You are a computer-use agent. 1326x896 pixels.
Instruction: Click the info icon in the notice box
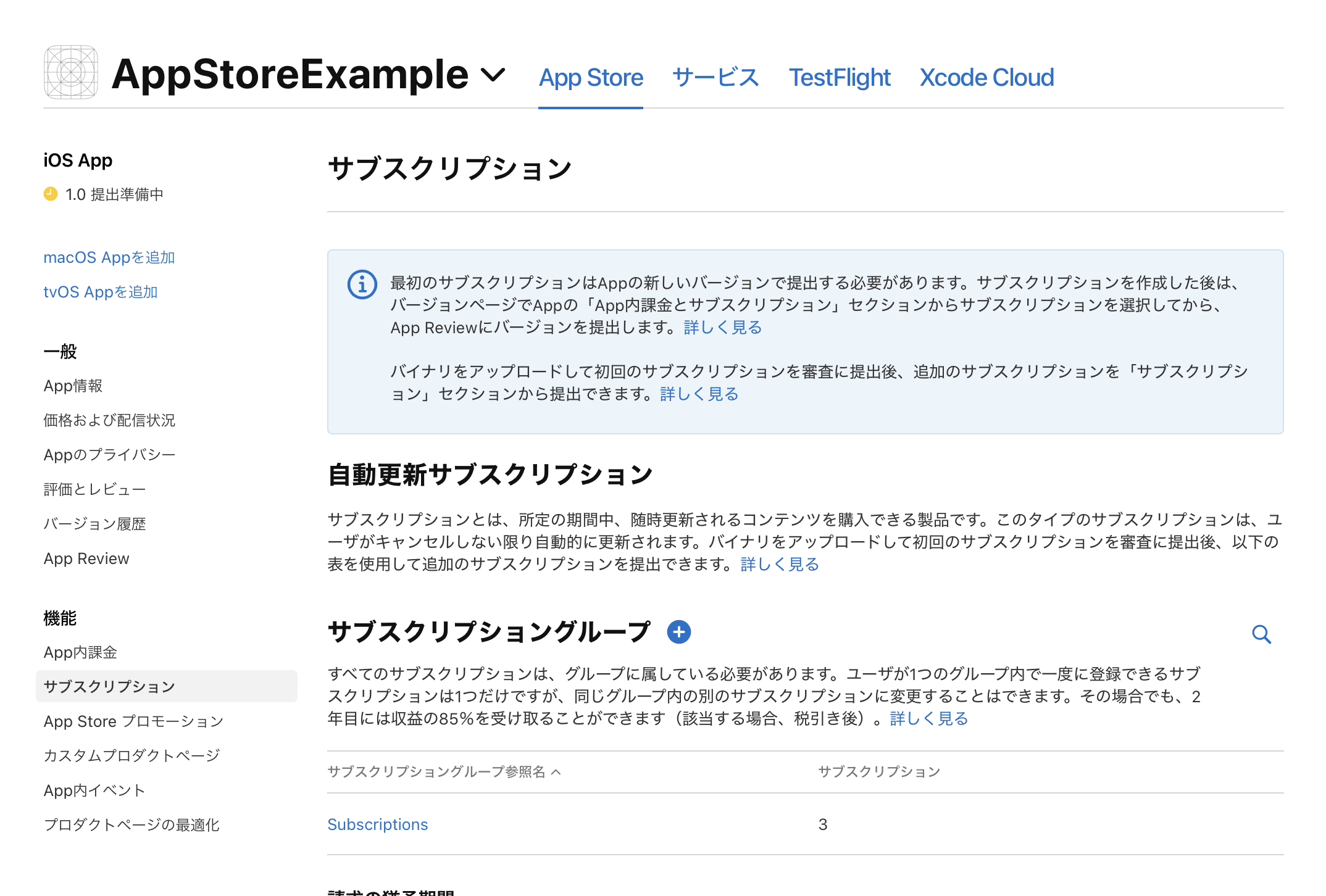(362, 284)
